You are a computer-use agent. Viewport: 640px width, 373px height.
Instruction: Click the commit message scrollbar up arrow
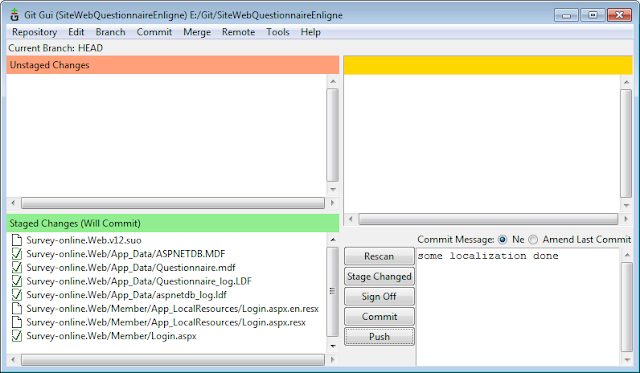pyautogui.click(x=627, y=255)
